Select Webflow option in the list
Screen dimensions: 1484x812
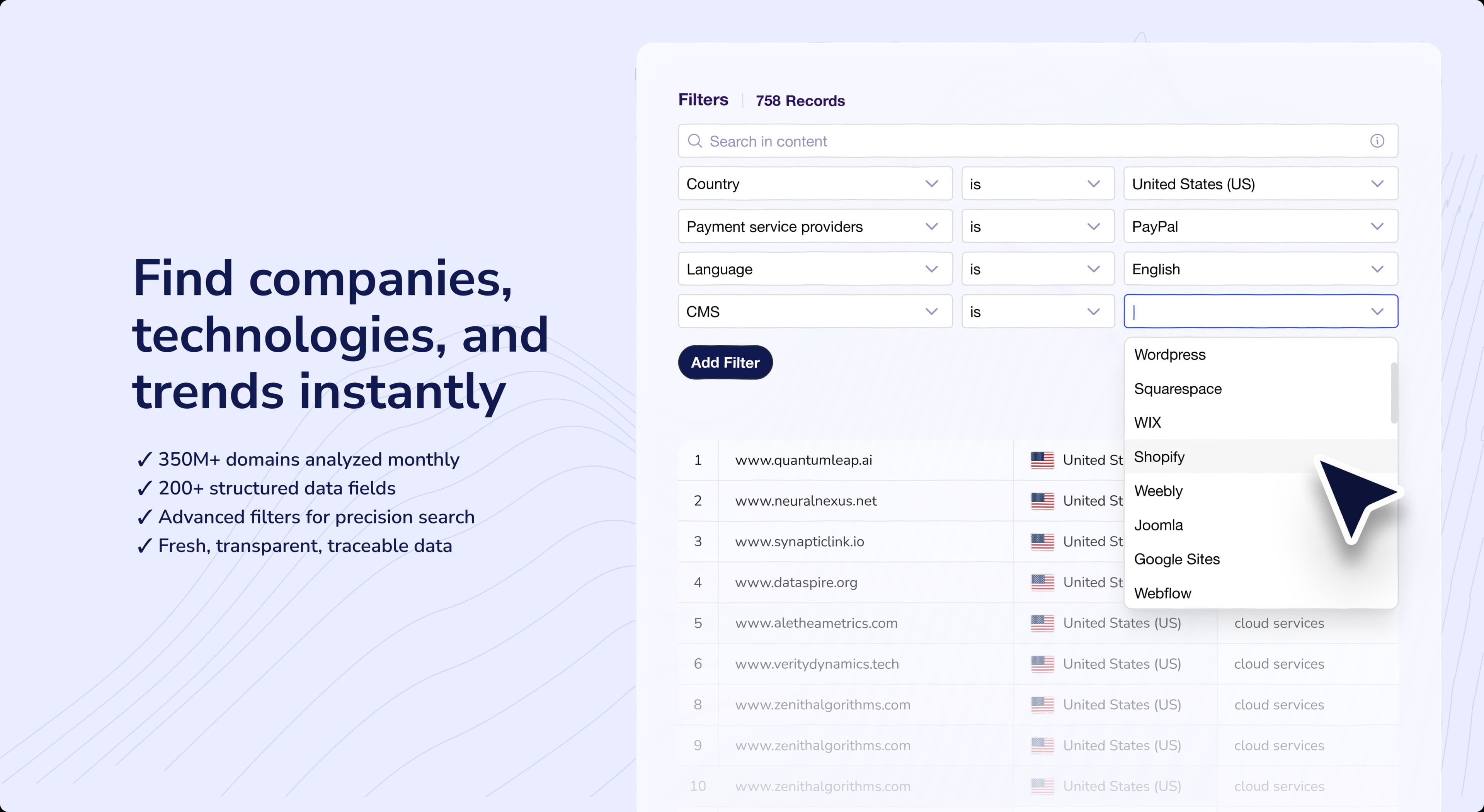click(x=1162, y=594)
